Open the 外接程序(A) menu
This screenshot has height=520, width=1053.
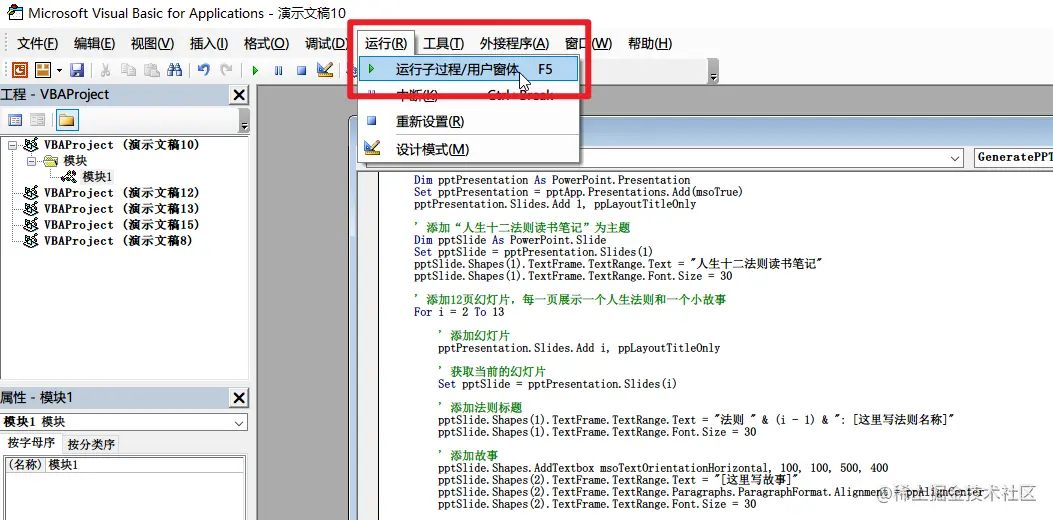514,44
